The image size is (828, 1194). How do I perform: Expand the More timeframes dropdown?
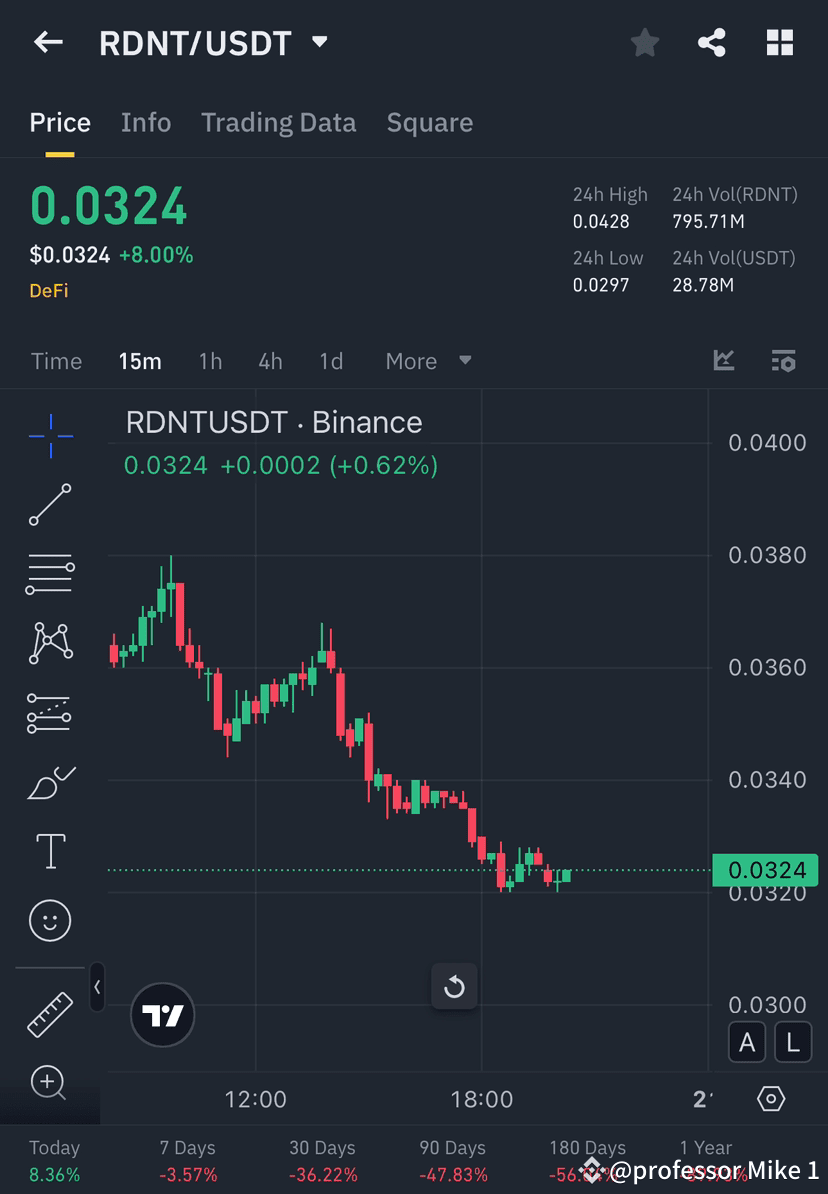pyautogui.click(x=428, y=361)
